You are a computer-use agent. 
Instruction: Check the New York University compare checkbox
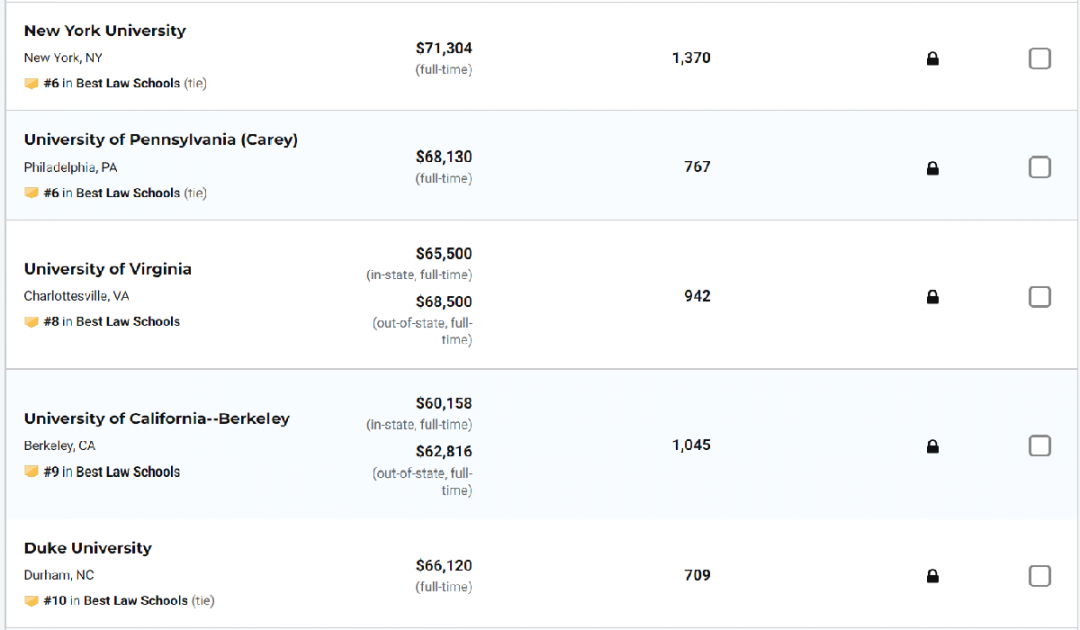(x=1040, y=59)
